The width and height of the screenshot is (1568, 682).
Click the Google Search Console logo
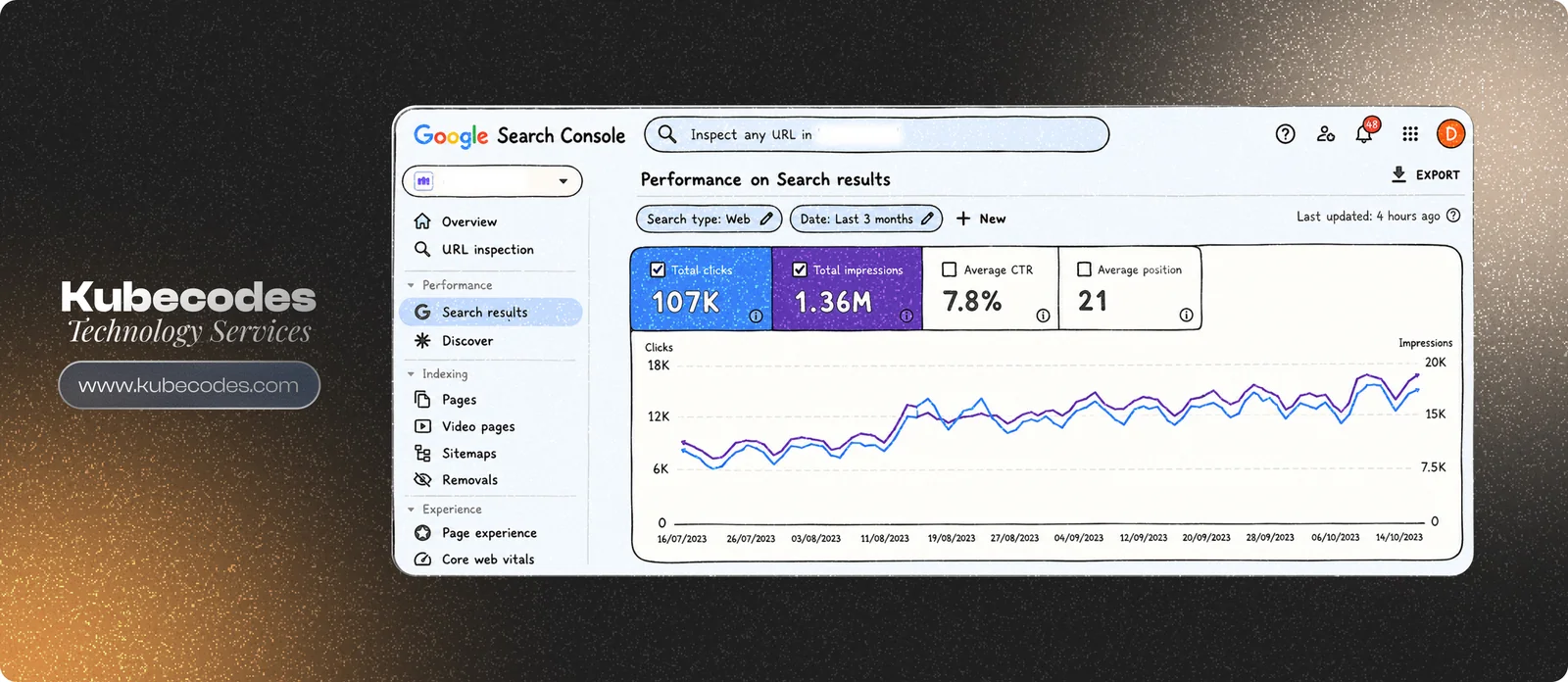click(x=519, y=136)
